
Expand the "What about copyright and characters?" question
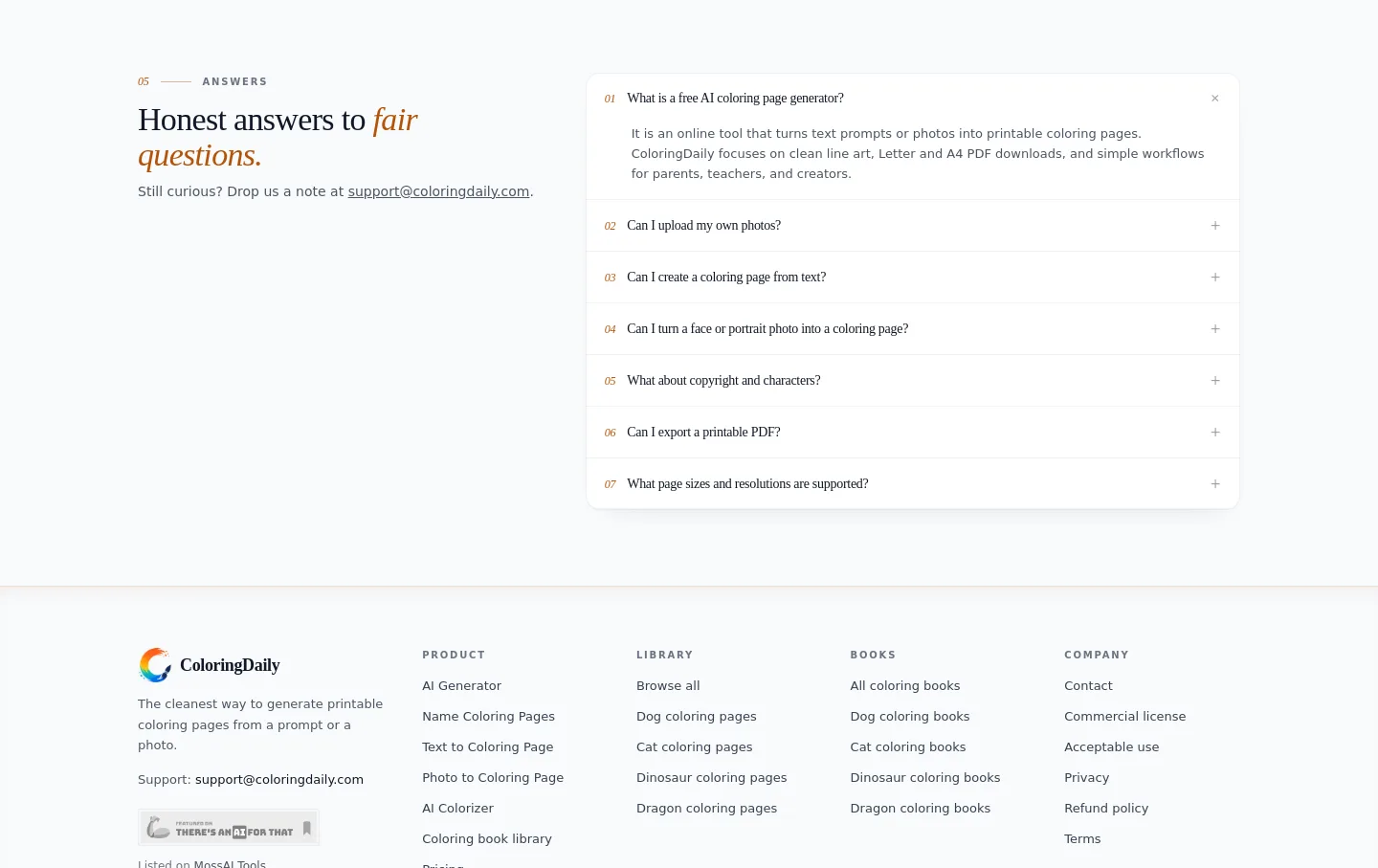coord(912,381)
